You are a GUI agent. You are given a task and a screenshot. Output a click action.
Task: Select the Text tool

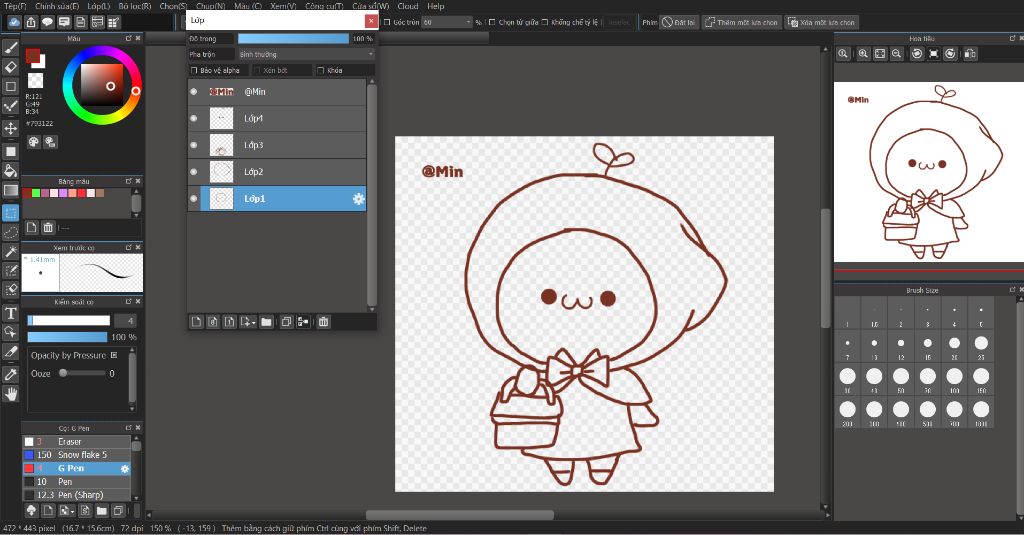click(x=10, y=314)
